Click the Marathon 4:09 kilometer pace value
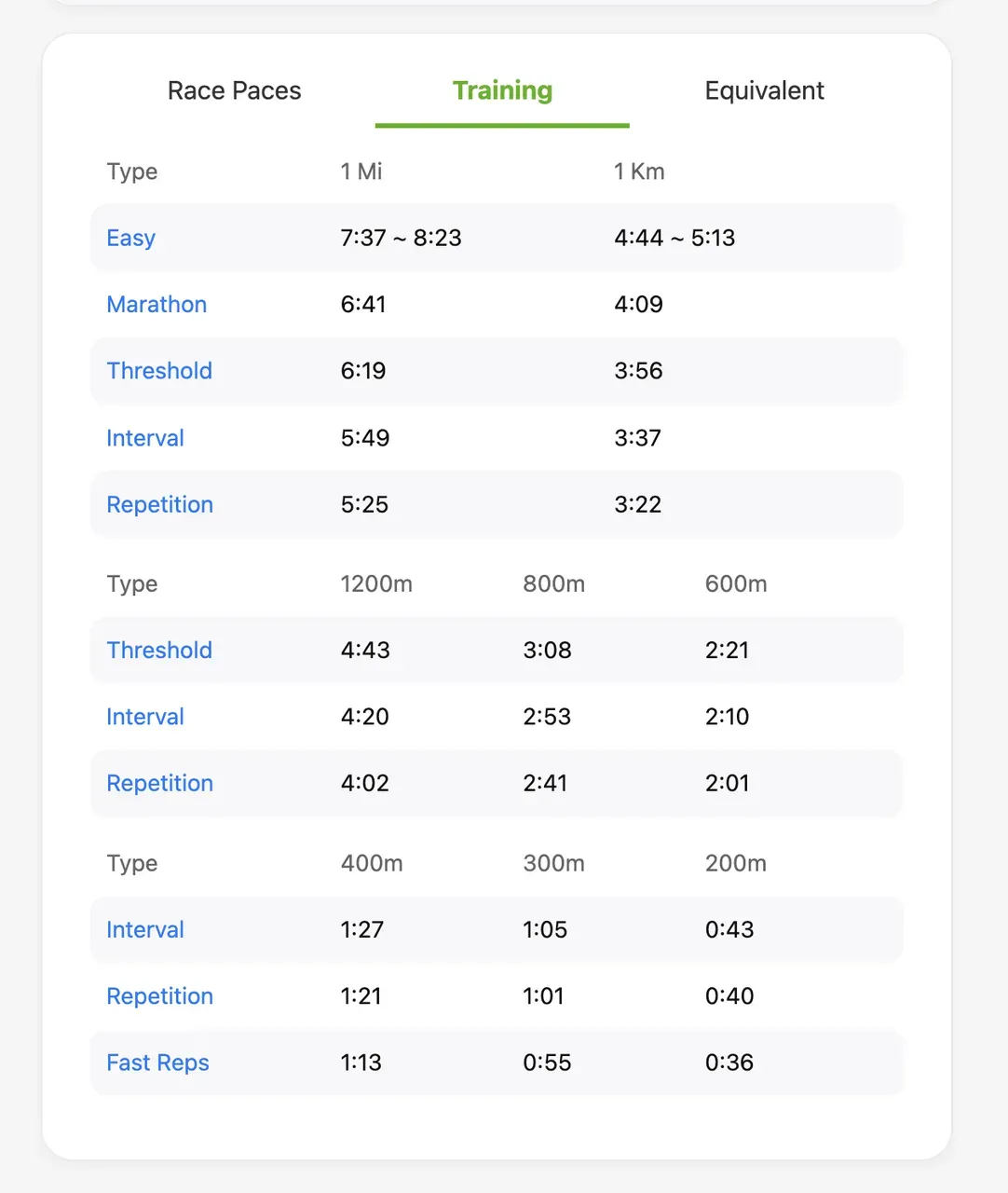Screen dimensions: 1008x1193 [x=638, y=304]
